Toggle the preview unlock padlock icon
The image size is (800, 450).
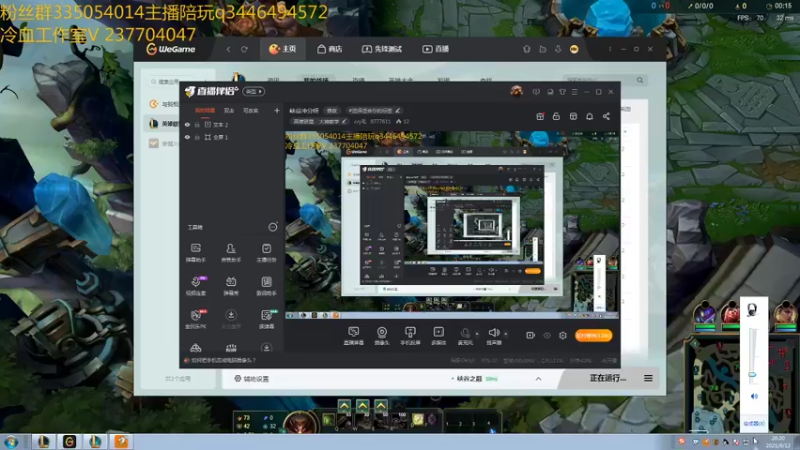[x=556, y=116]
